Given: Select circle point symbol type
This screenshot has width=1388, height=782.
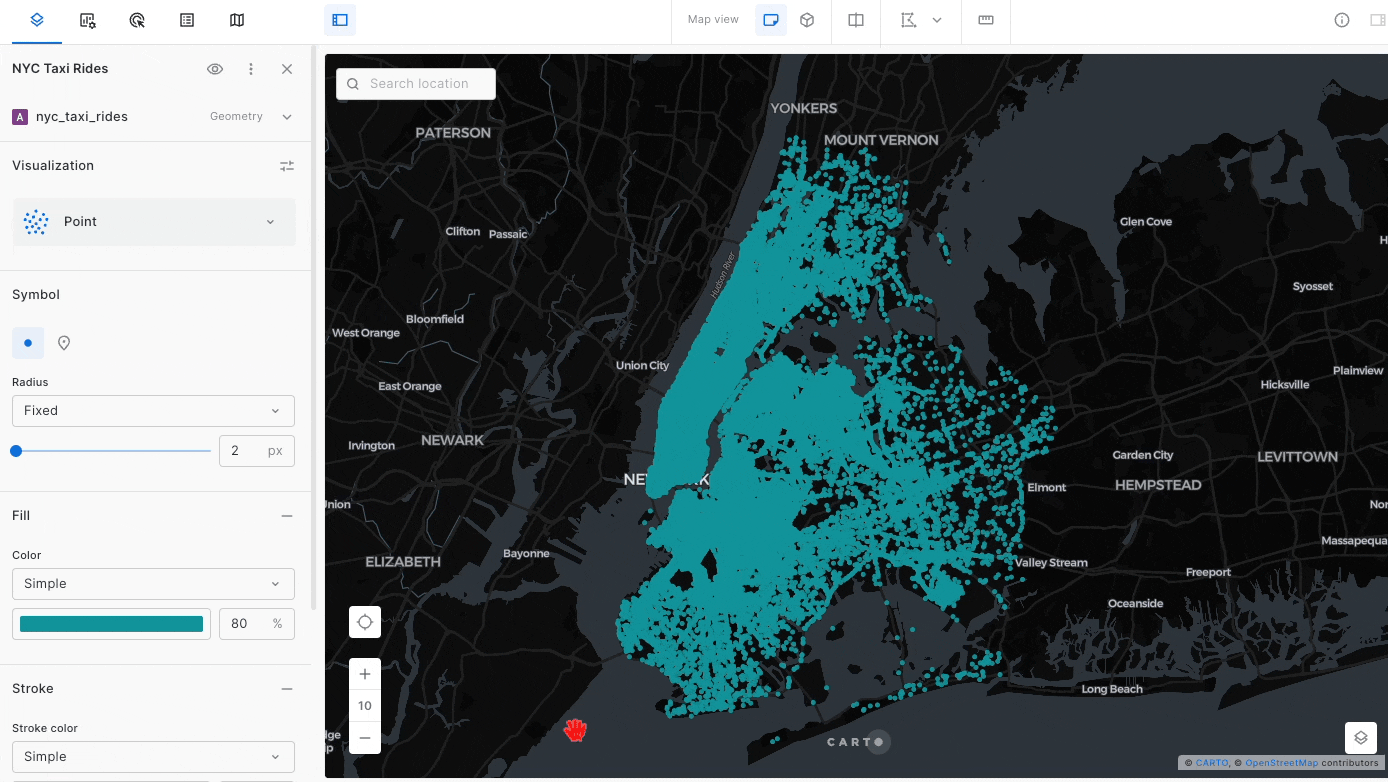Looking at the screenshot, I should pyautogui.click(x=28, y=343).
